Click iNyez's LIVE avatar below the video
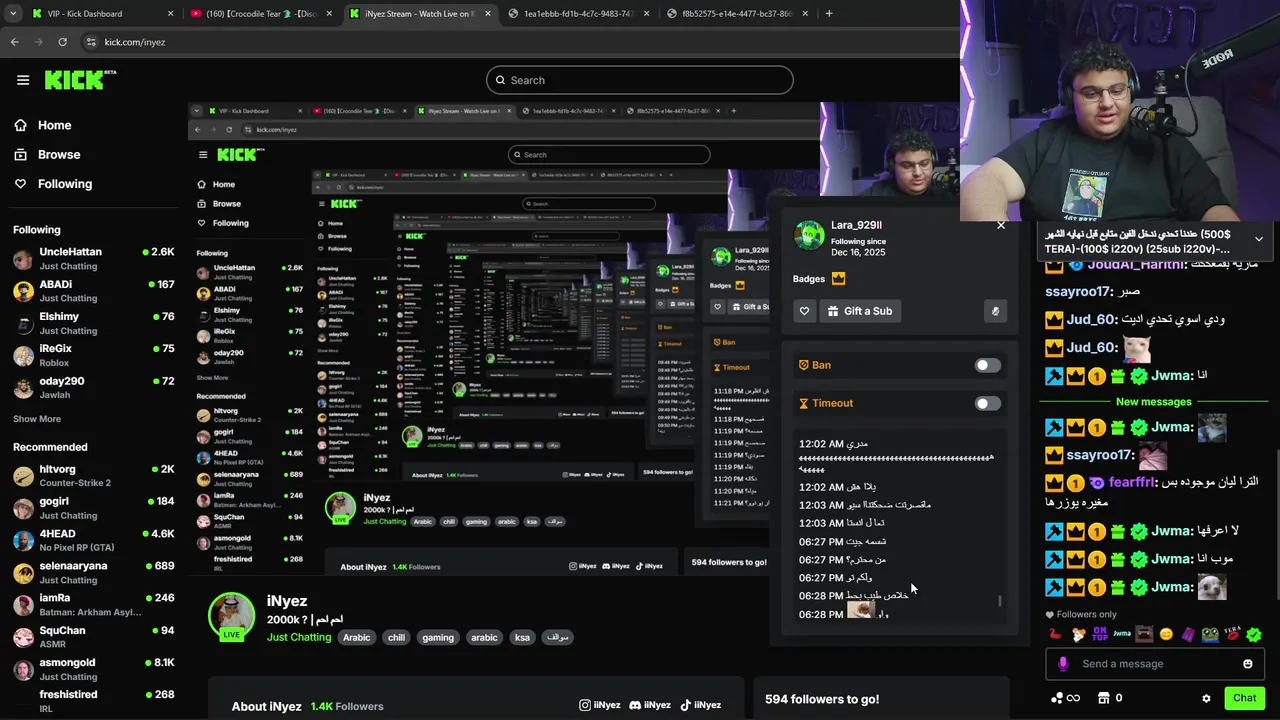 point(231,616)
